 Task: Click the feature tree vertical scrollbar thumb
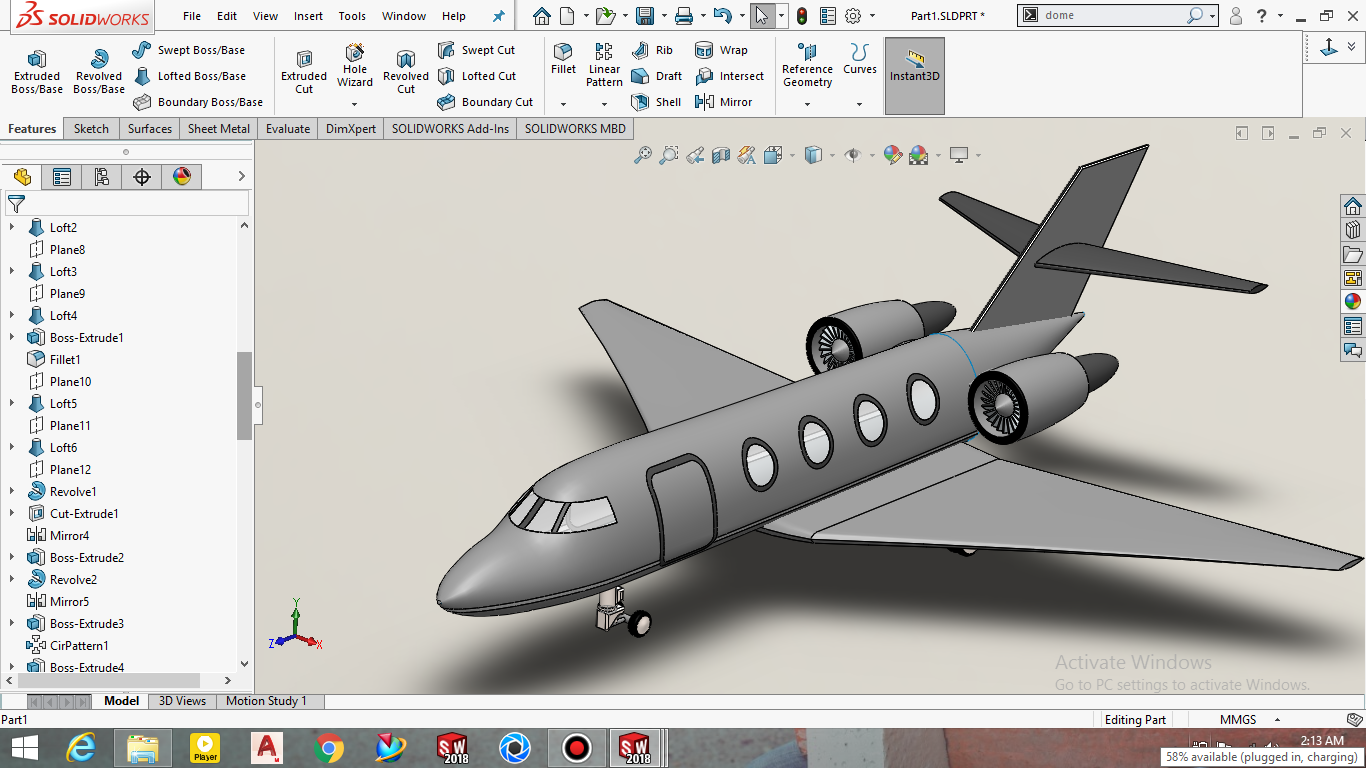click(244, 396)
